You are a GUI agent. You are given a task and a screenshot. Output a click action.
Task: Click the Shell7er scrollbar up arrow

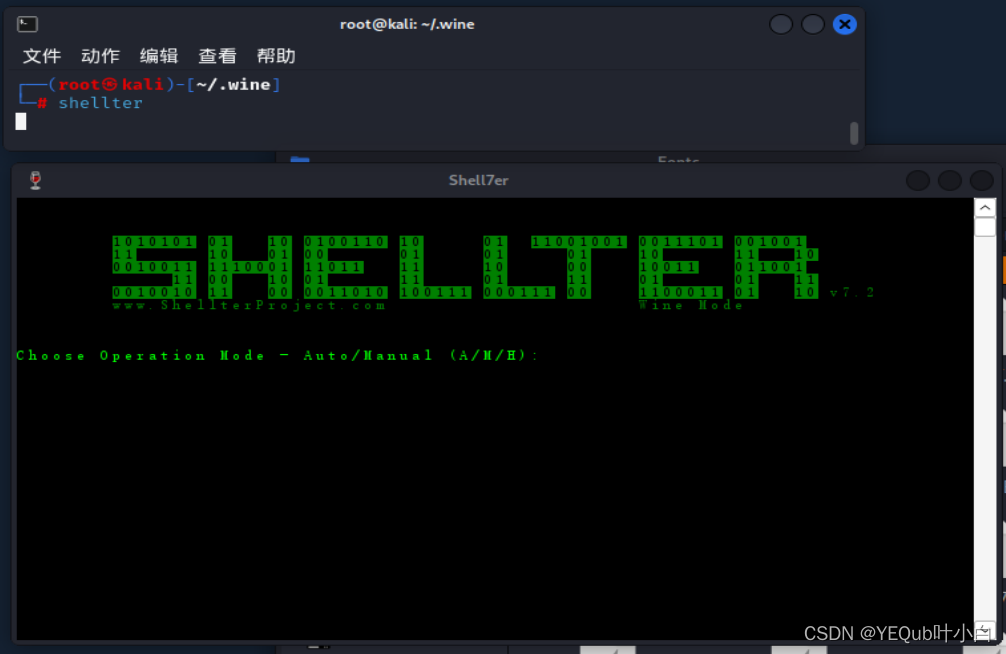coord(985,207)
